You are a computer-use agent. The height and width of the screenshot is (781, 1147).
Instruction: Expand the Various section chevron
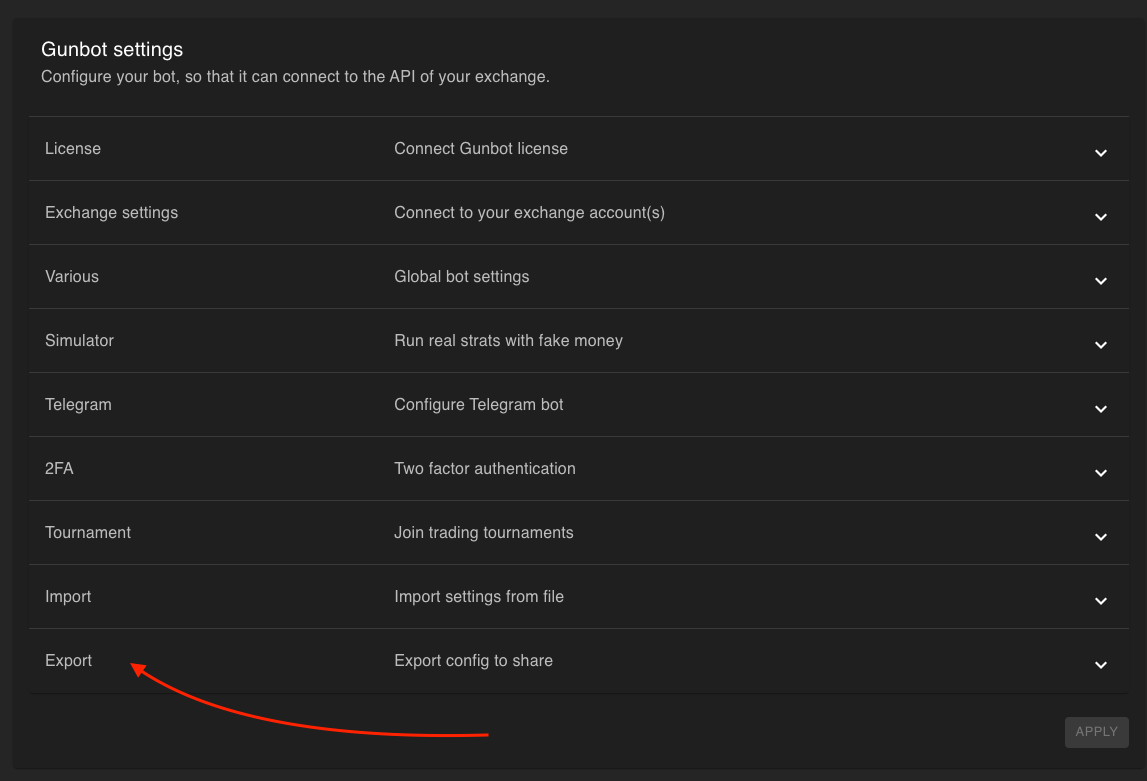pos(1100,281)
